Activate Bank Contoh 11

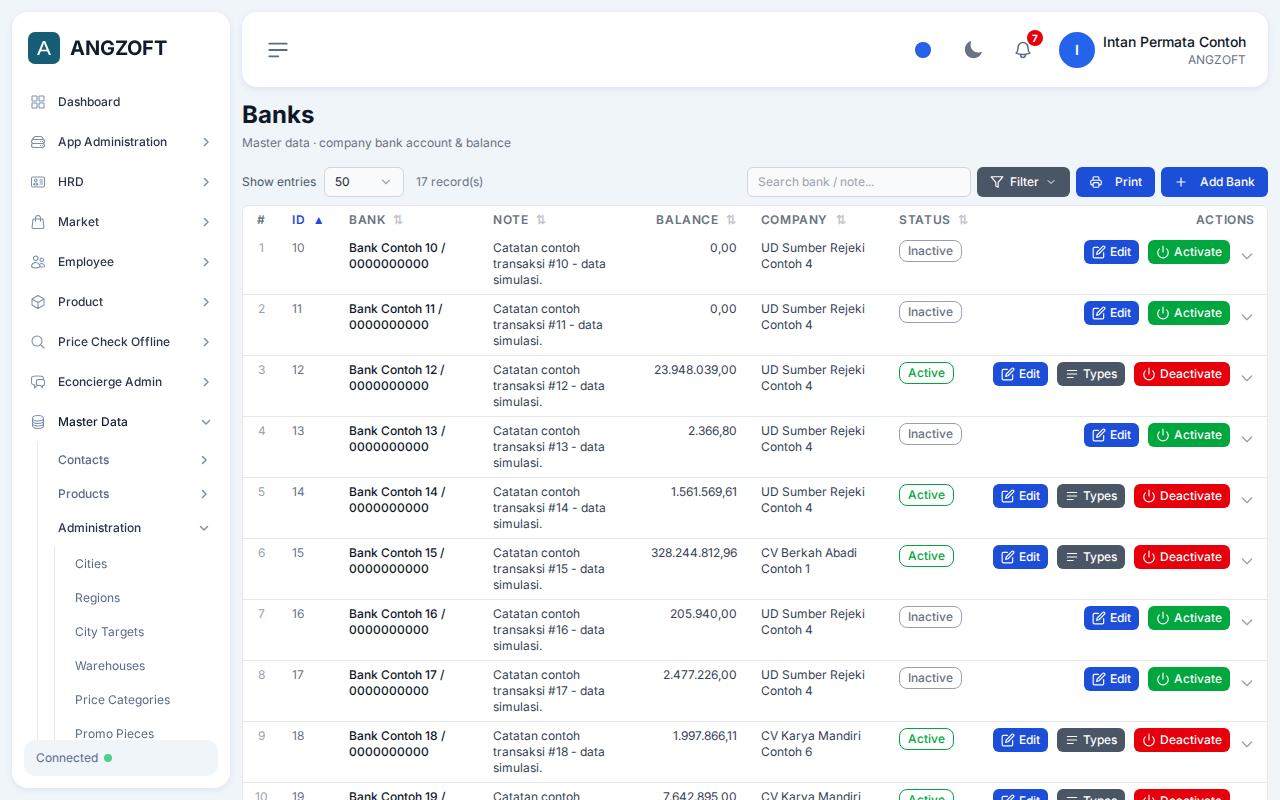pos(1189,313)
